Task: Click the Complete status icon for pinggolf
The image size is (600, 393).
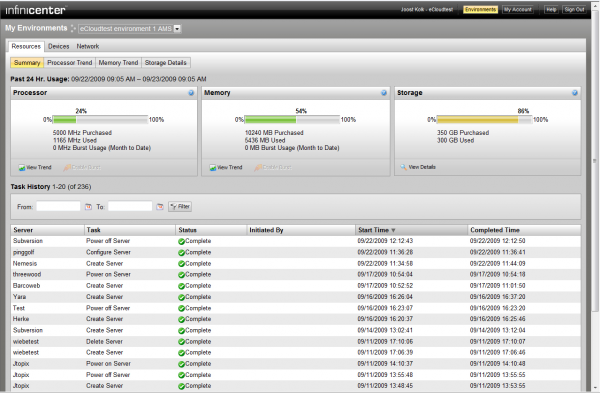Action: click(181, 253)
